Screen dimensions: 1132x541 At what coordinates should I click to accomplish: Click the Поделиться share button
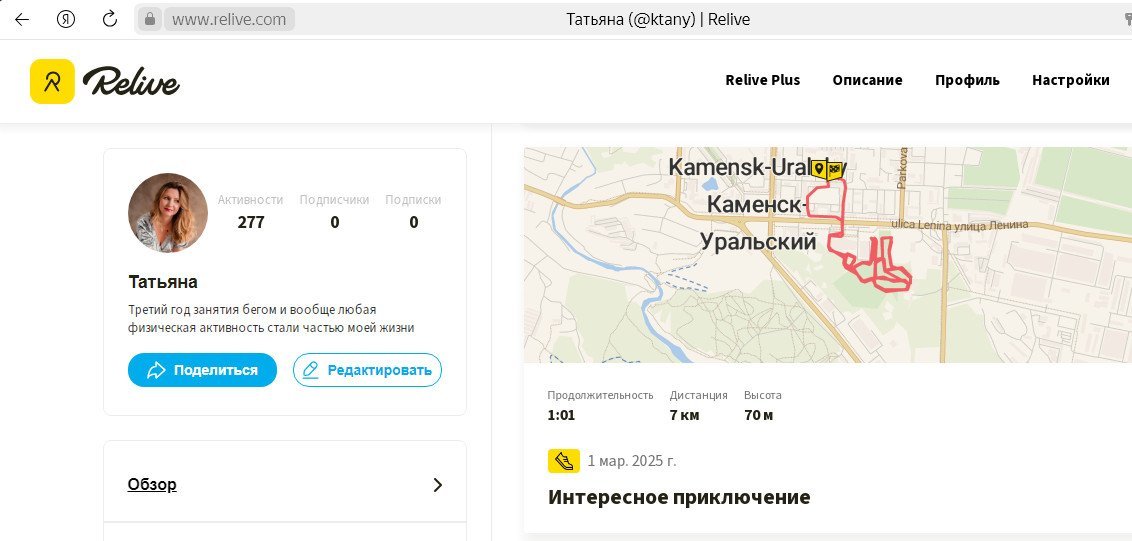[x=202, y=370]
